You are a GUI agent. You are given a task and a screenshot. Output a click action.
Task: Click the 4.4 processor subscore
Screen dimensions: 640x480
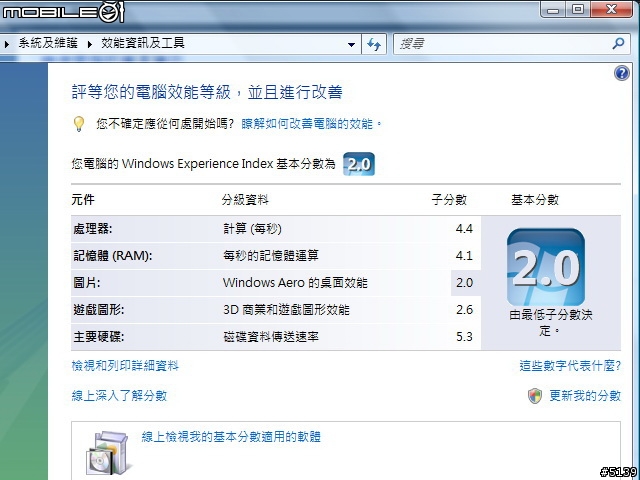(464, 229)
